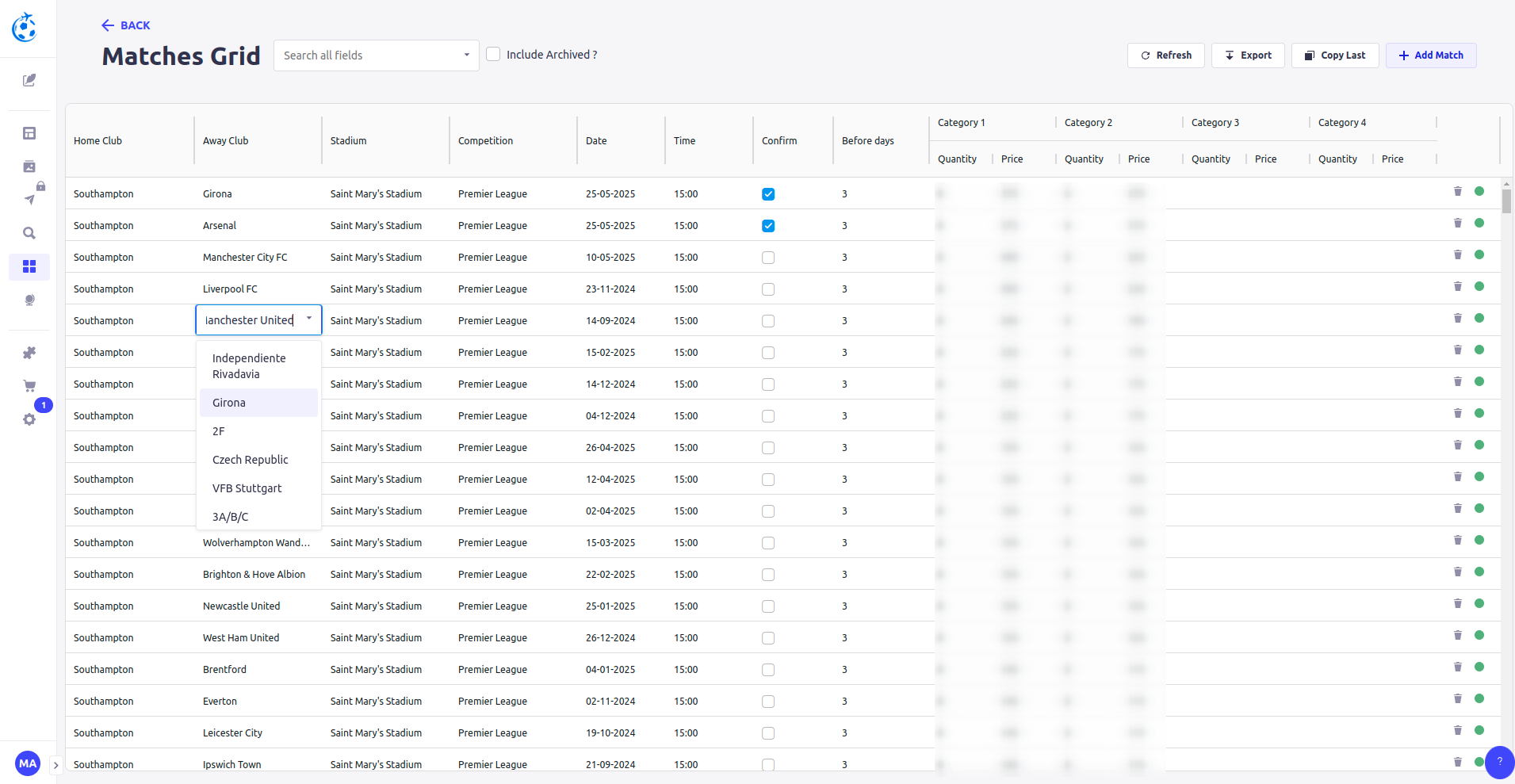Click the Category 1 column group header
The height and width of the screenshot is (784, 1515).
tap(961, 123)
